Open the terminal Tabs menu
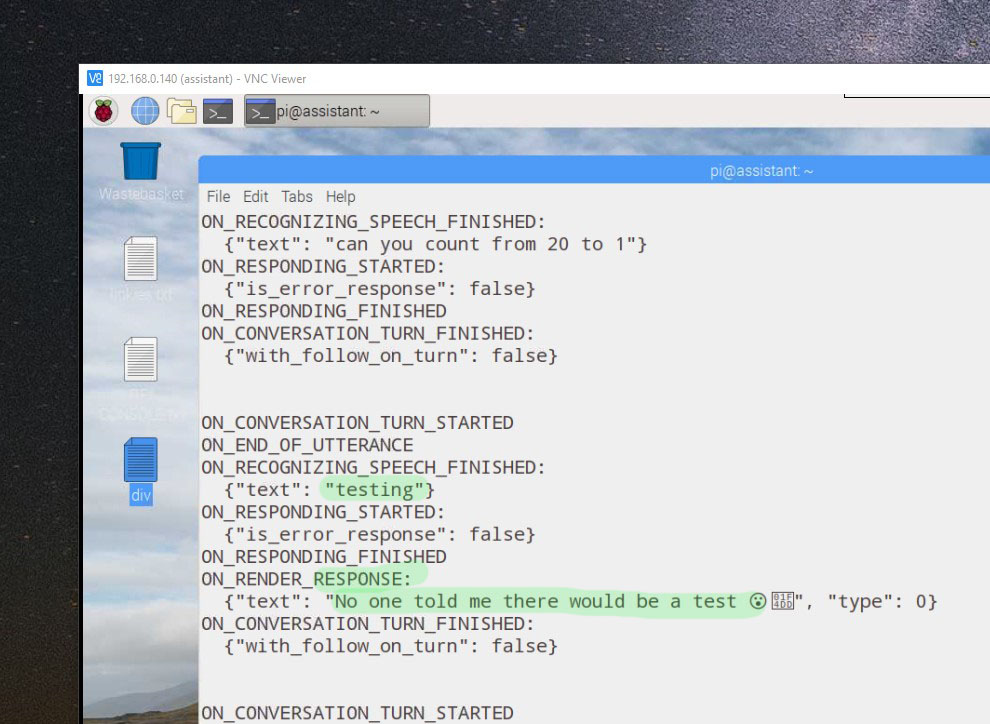 pyautogui.click(x=297, y=196)
